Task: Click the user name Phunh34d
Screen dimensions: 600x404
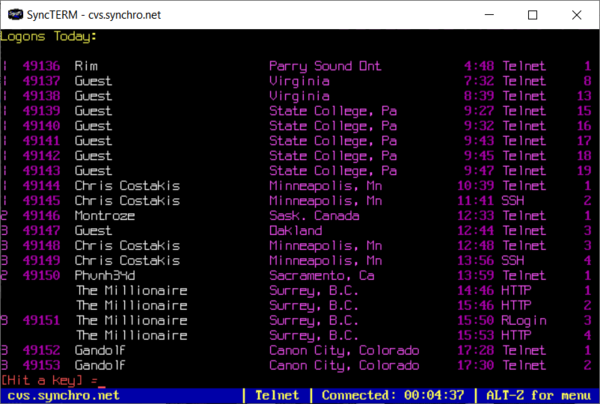Action: [105, 275]
